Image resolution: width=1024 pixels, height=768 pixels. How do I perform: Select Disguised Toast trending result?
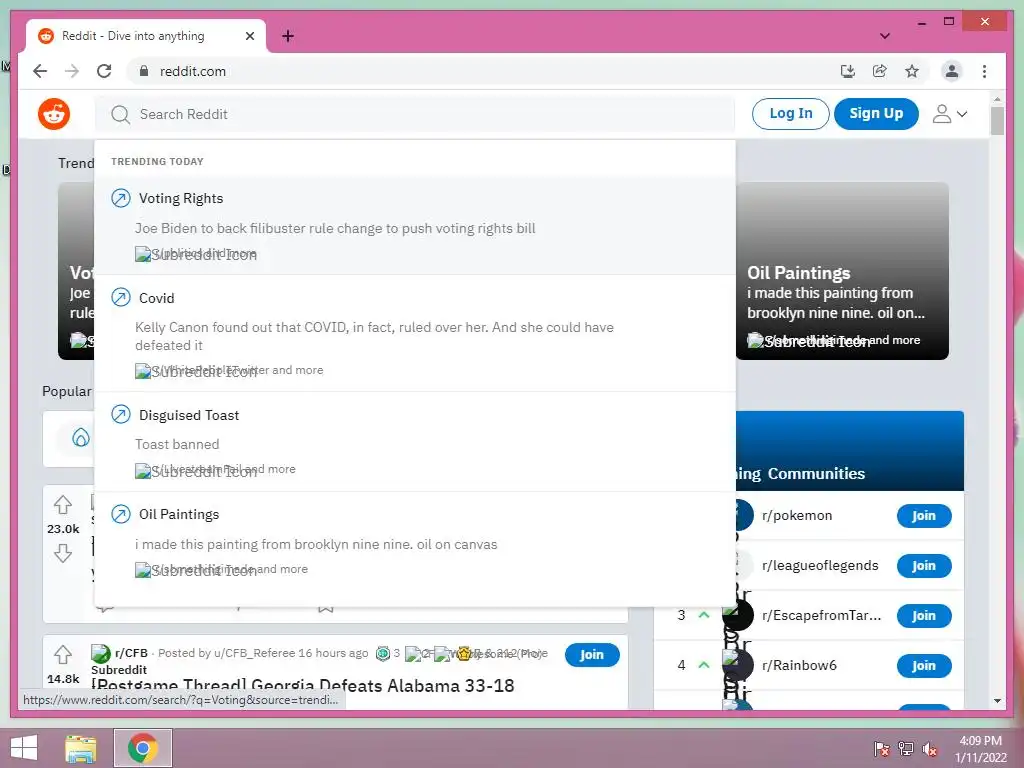[415, 442]
